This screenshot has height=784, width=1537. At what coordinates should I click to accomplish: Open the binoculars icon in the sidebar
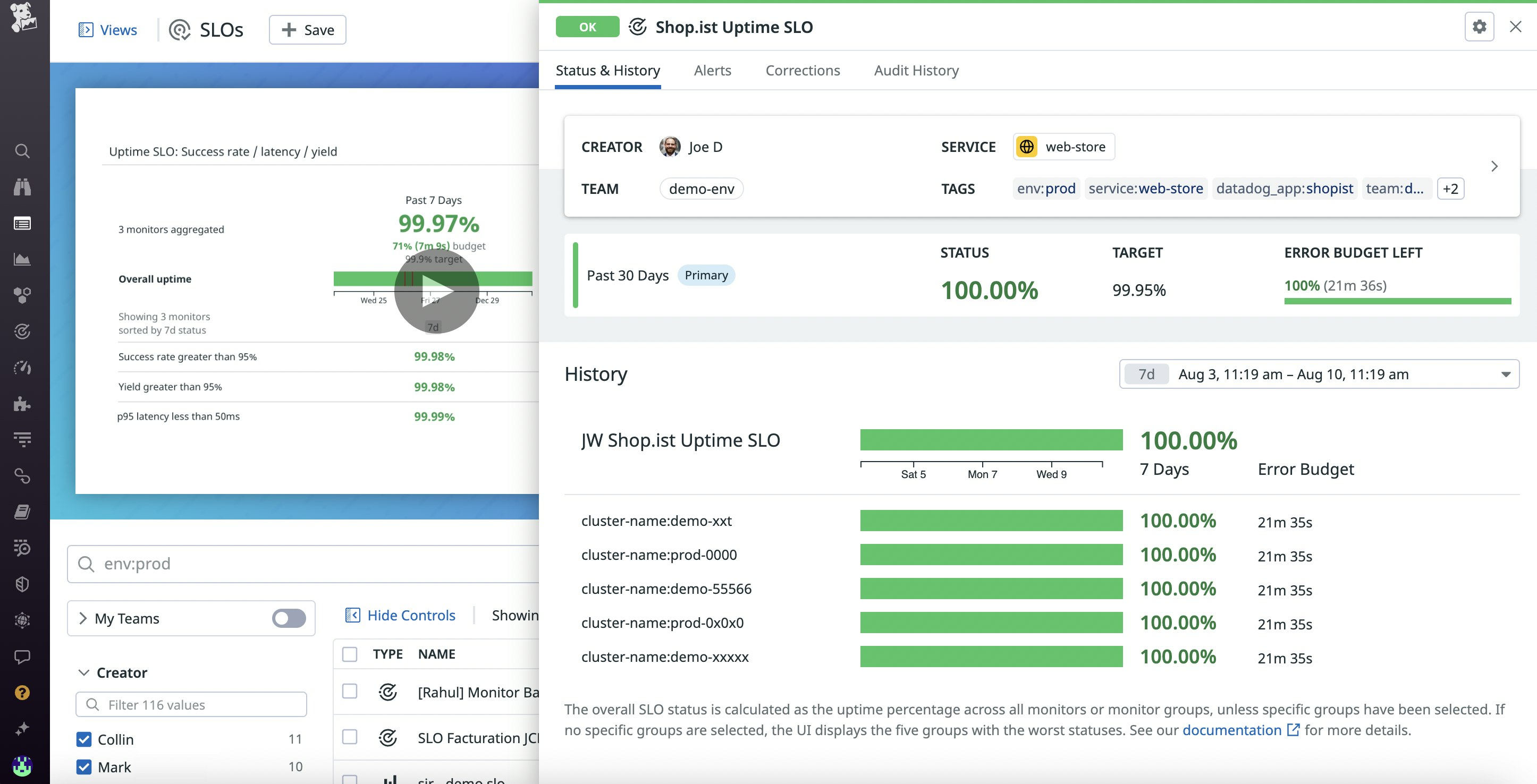[x=22, y=186]
